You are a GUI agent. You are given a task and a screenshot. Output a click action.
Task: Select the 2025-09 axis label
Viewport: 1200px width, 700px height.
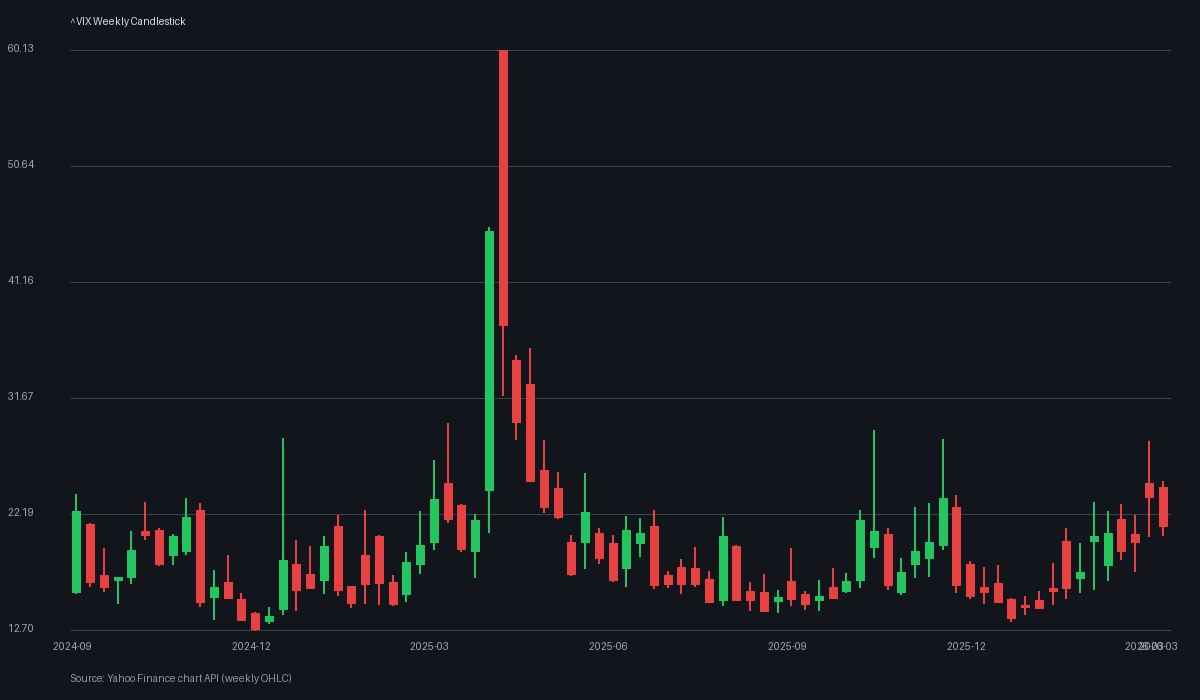[x=787, y=646]
